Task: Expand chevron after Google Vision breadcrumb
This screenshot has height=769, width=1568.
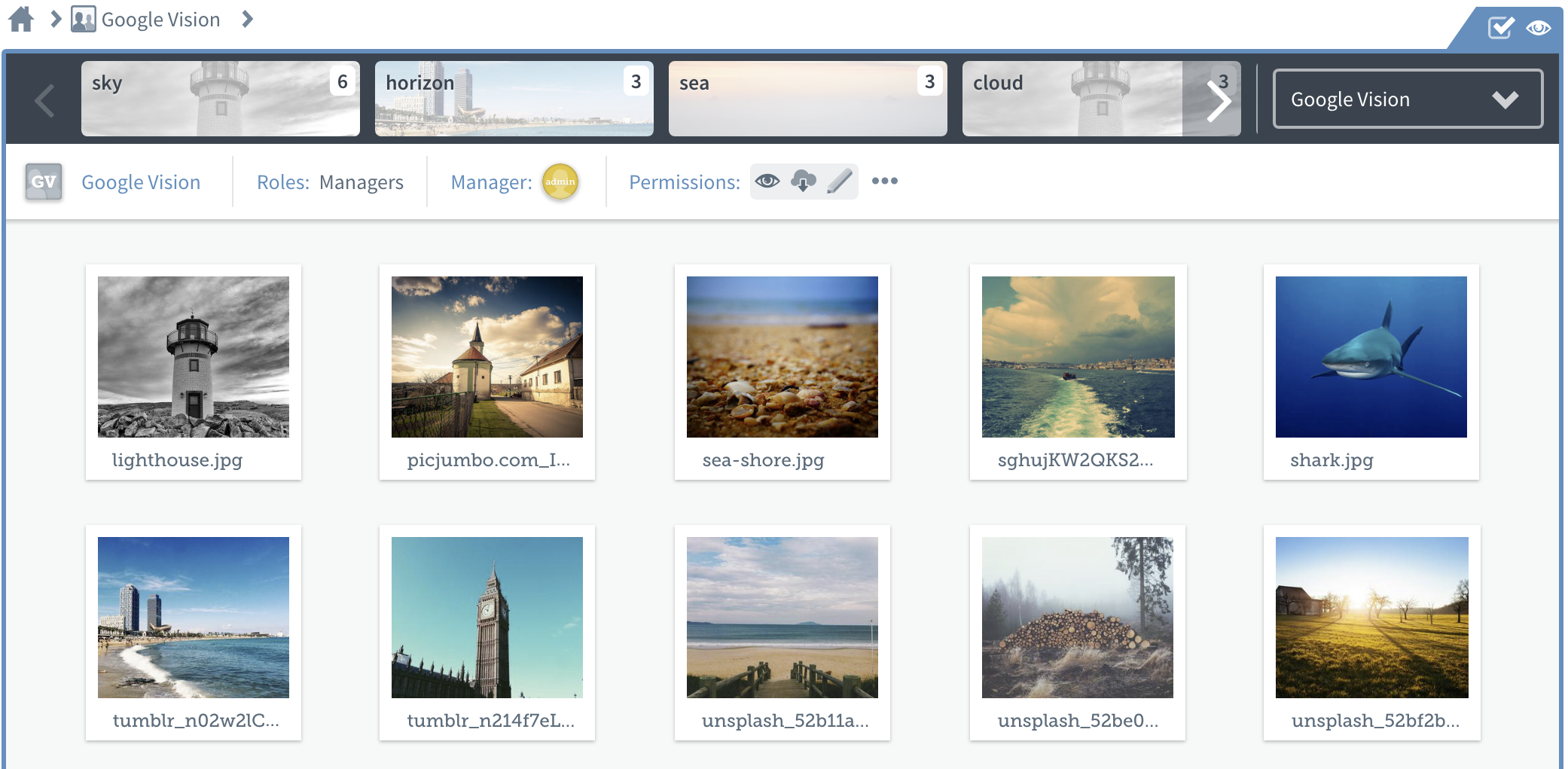Action: [x=247, y=19]
